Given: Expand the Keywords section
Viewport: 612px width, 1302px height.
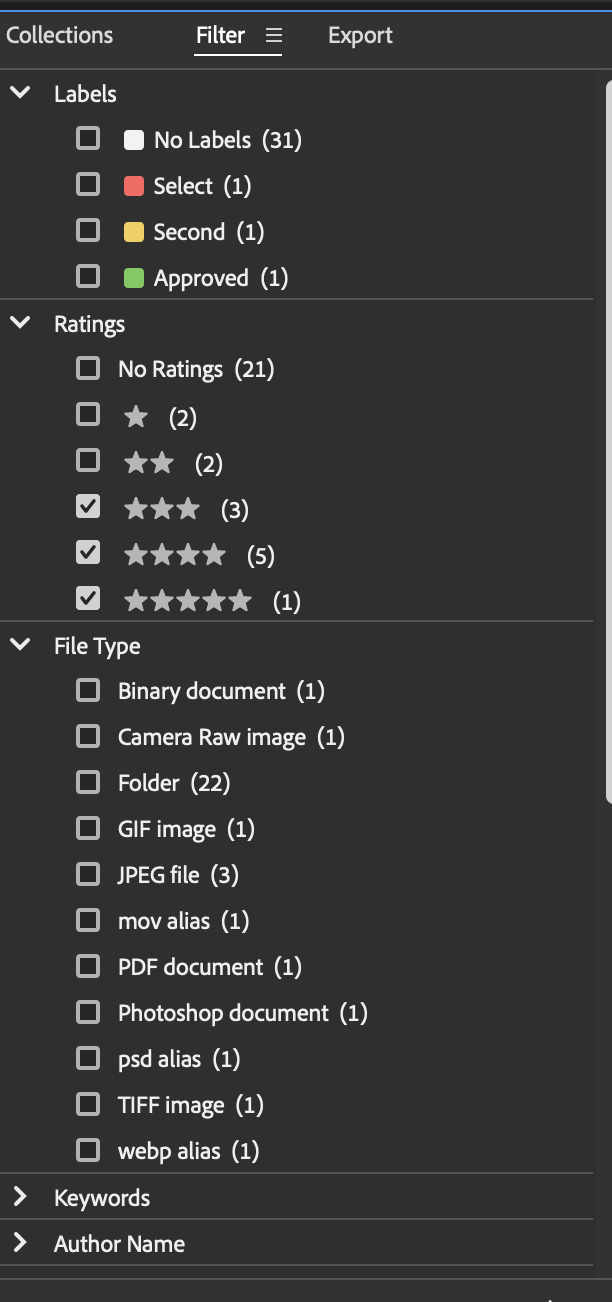Looking at the screenshot, I should [20, 1197].
